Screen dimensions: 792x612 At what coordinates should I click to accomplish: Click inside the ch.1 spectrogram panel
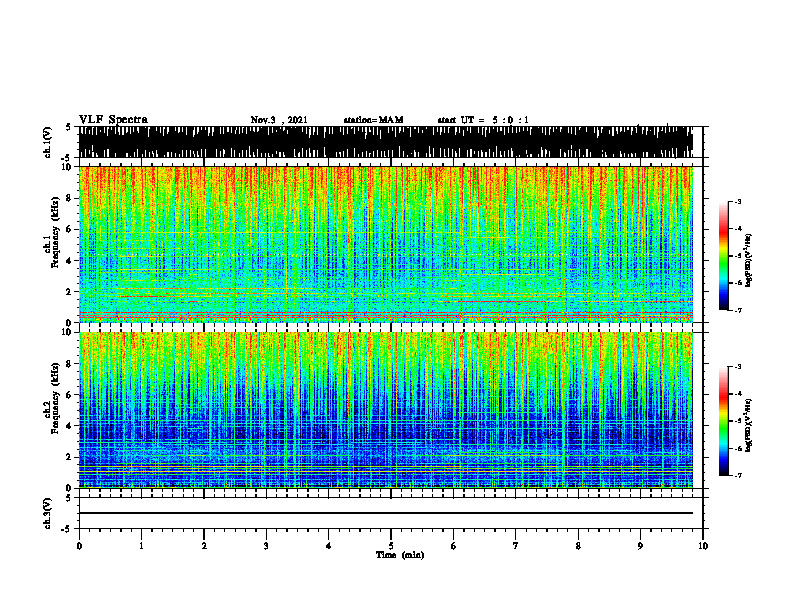pos(385,244)
